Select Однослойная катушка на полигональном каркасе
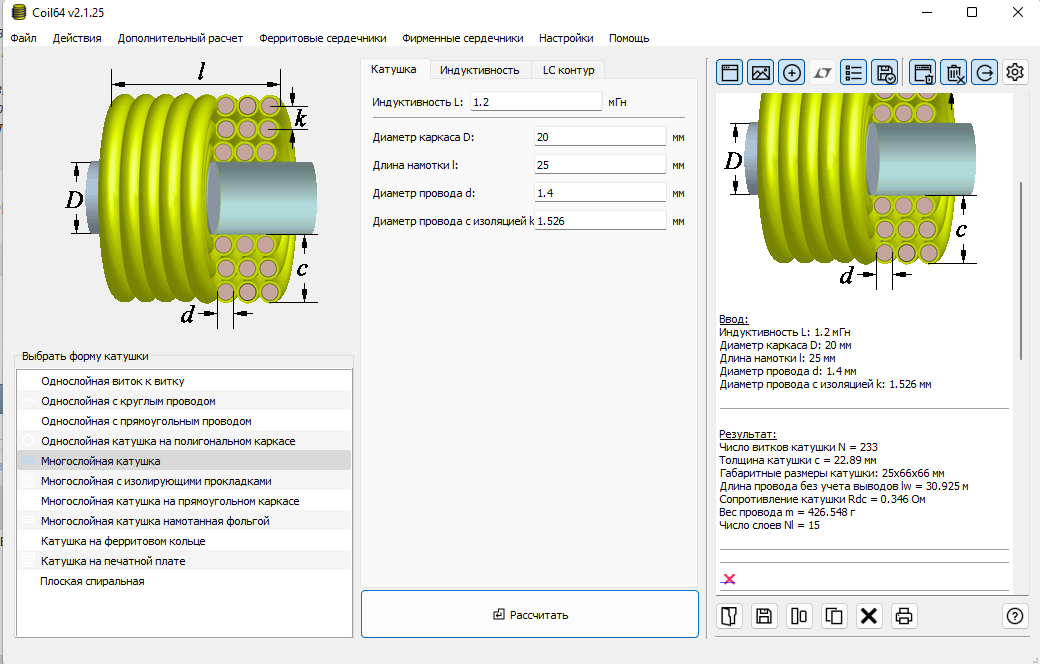This screenshot has width=1040, height=664. [x=184, y=440]
